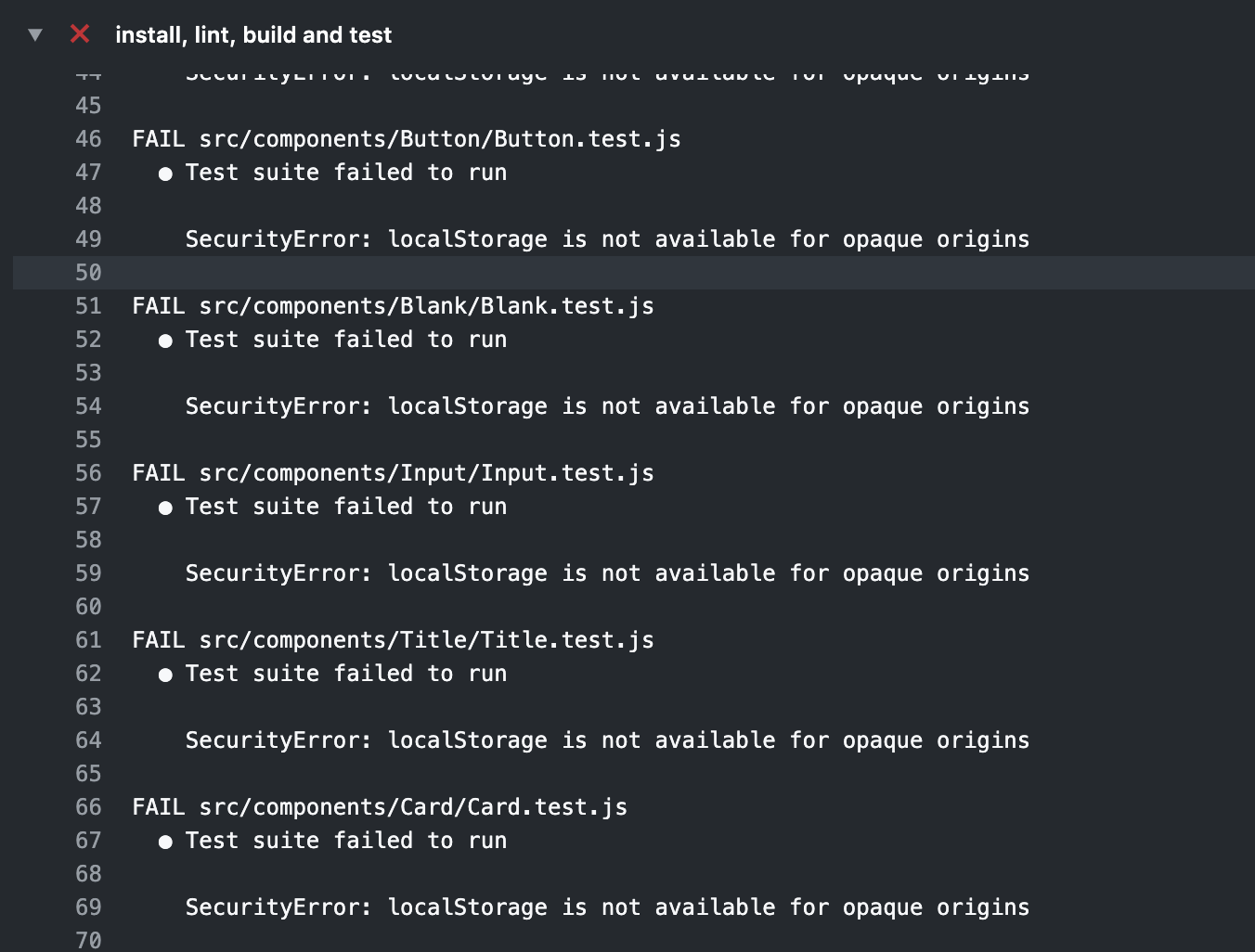Click the bullet icon beside Card test failure
The image size is (1255, 952).
(x=166, y=840)
